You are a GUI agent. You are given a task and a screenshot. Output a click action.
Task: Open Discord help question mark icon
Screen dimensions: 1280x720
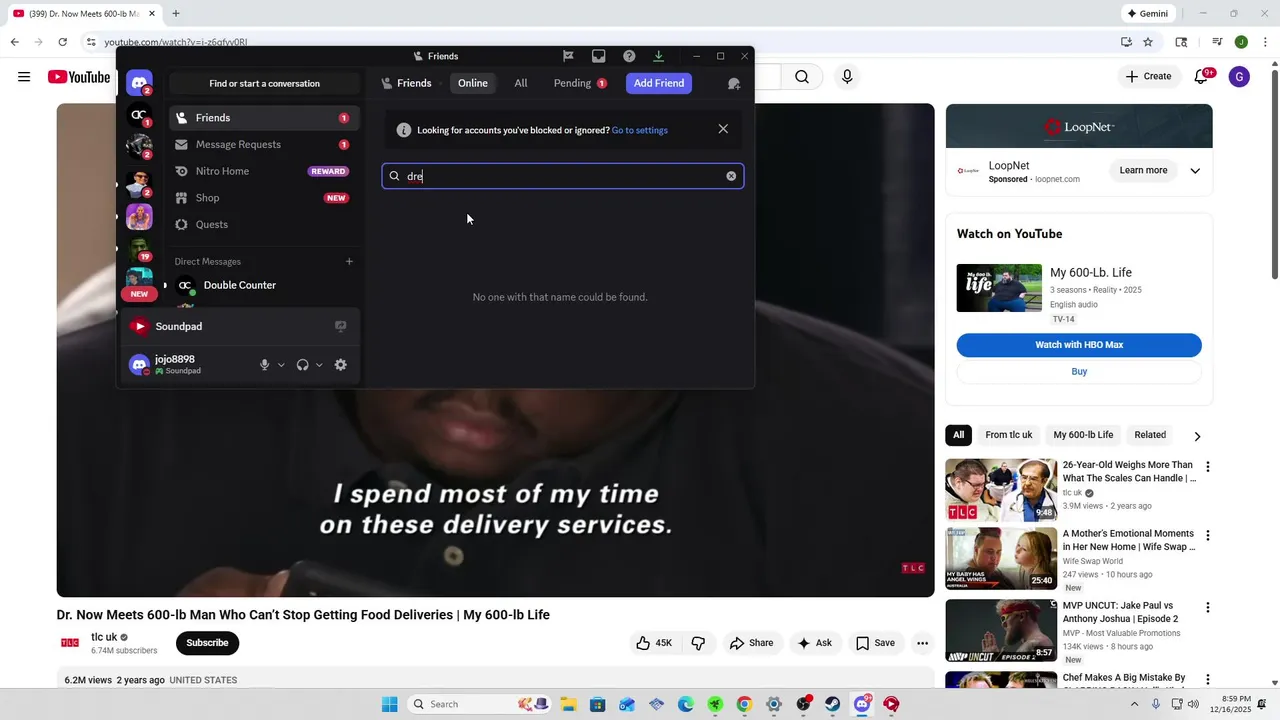click(x=629, y=56)
